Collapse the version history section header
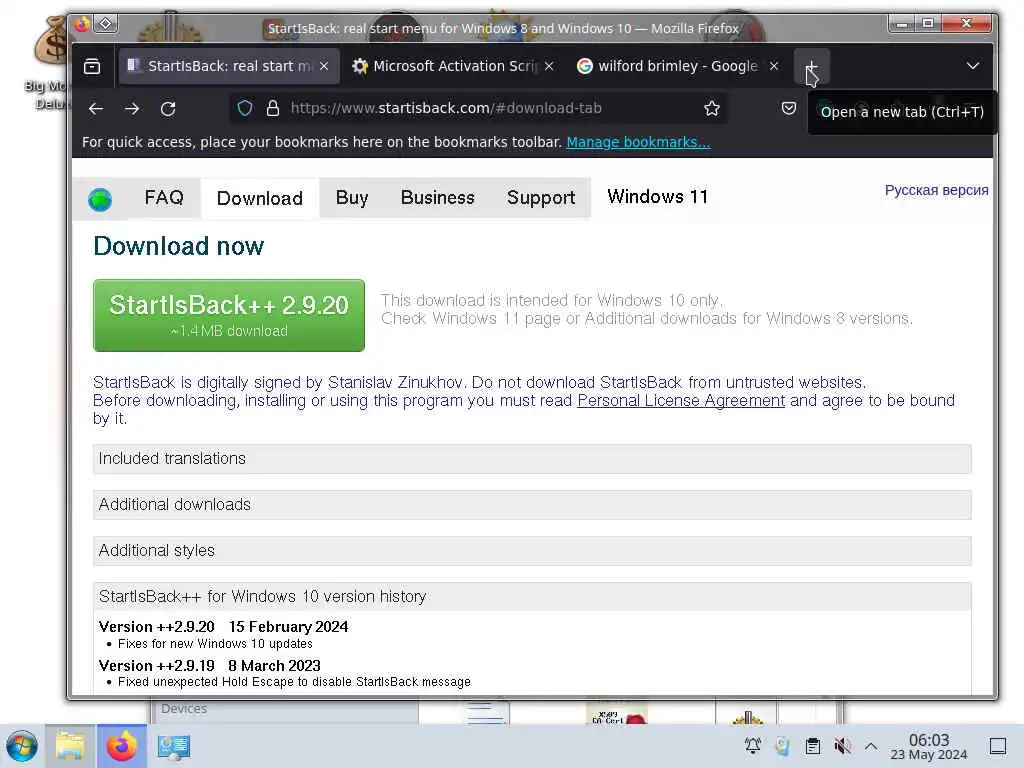Screen dimensions: 1024x768 click(532, 597)
